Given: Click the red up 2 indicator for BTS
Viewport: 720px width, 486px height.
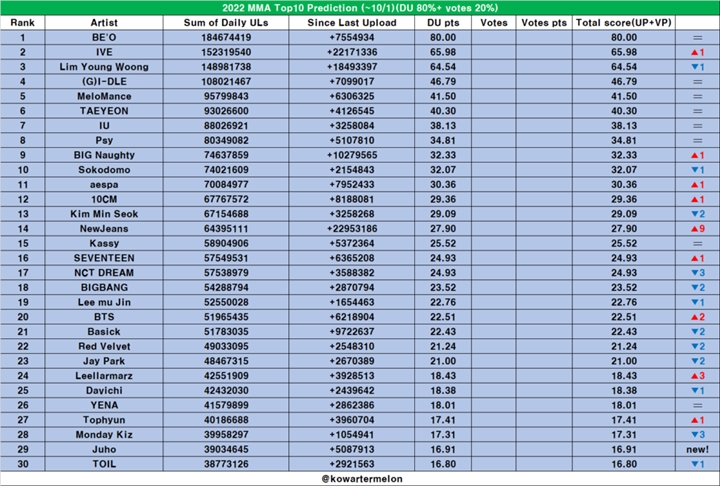Looking at the screenshot, I should point(698,317).
